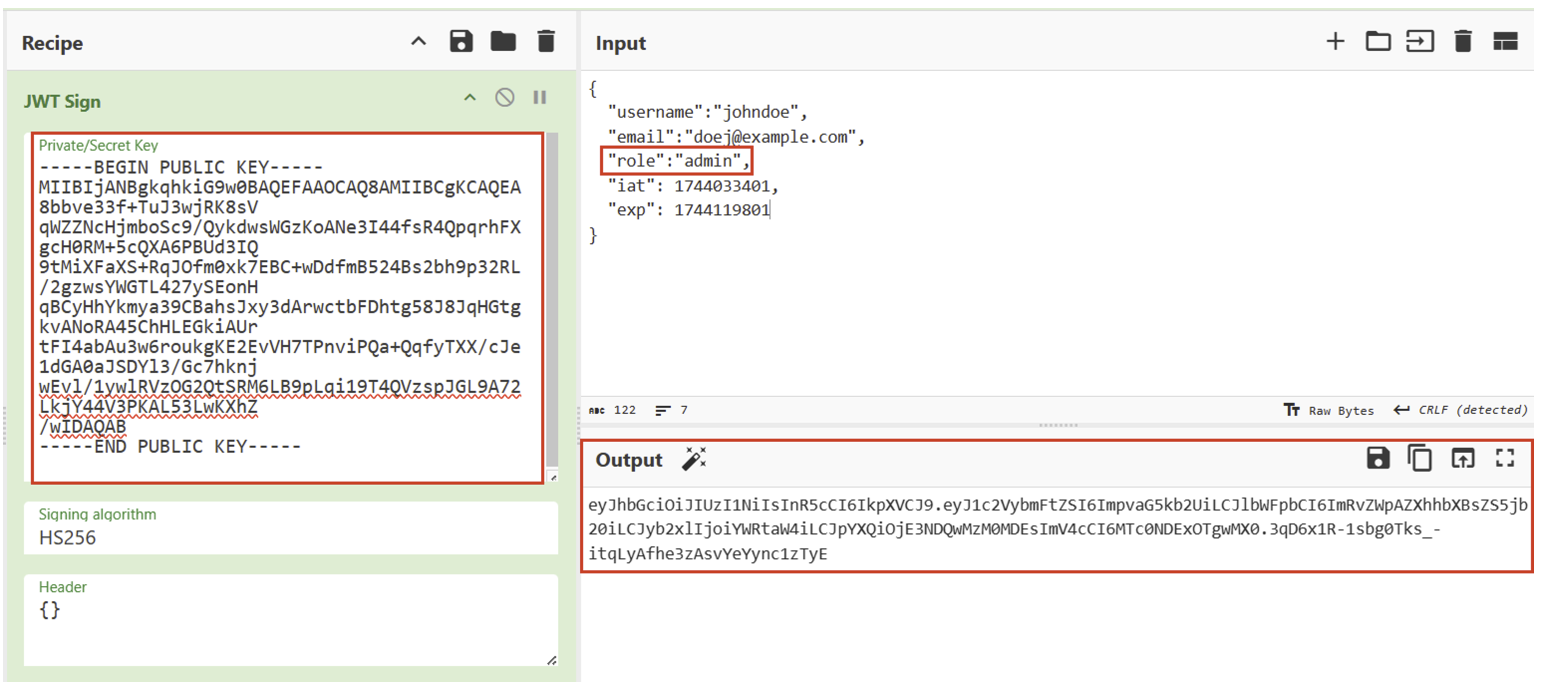Open a file as input
Image resolution: width=1549 pixels, height=685 pixels.
coord(1420,42)
